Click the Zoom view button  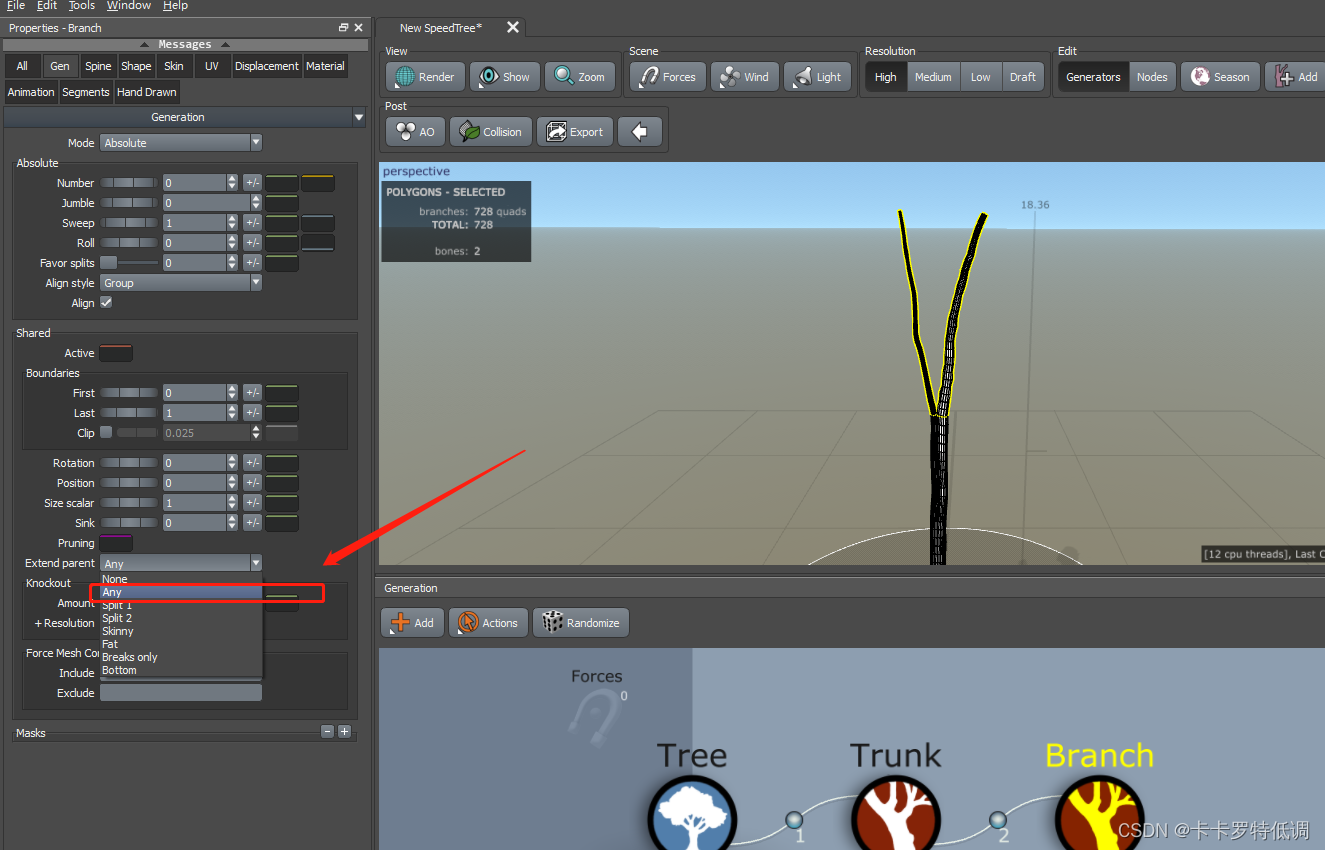580,77
